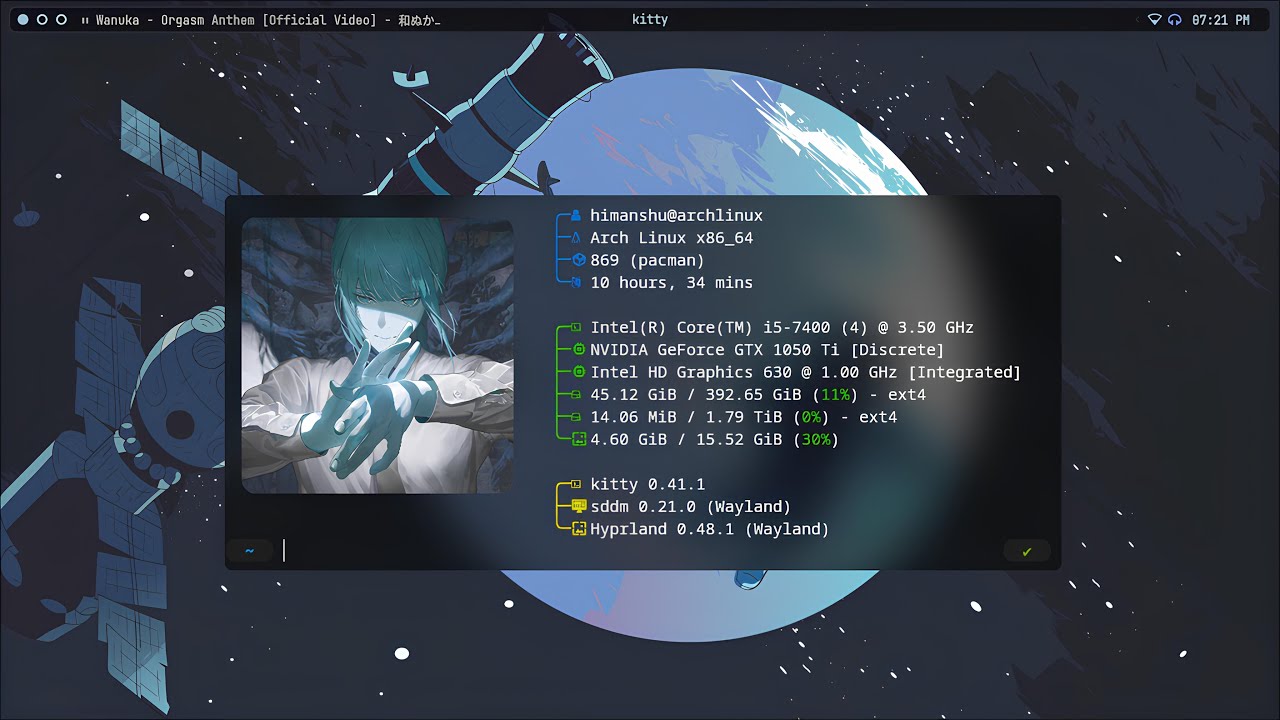
Task: Click the green checkmark status segment
Action: [1027, 551]
